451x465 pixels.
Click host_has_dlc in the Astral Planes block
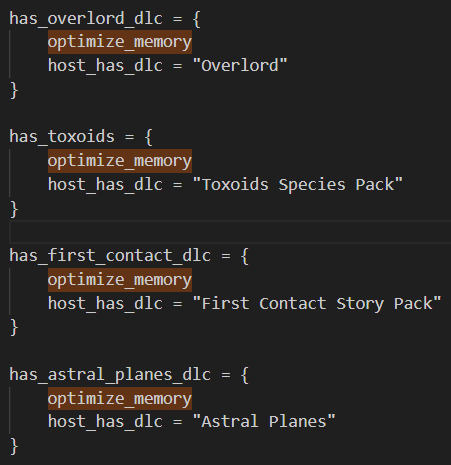(105, 422)
